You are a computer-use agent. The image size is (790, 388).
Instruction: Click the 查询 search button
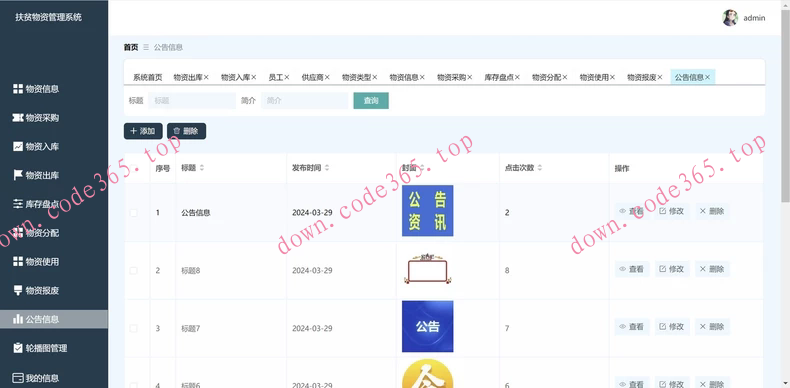pos(371,100)
